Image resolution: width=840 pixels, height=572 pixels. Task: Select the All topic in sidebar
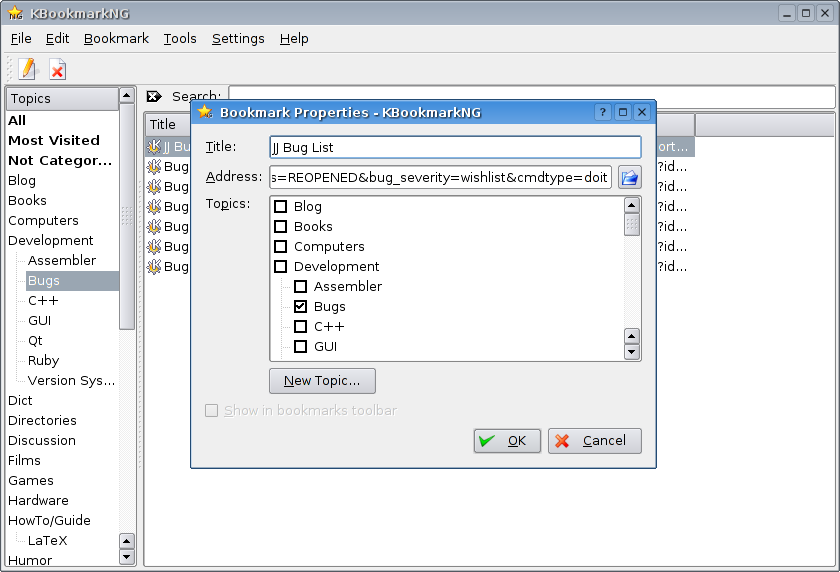(17, 121)
